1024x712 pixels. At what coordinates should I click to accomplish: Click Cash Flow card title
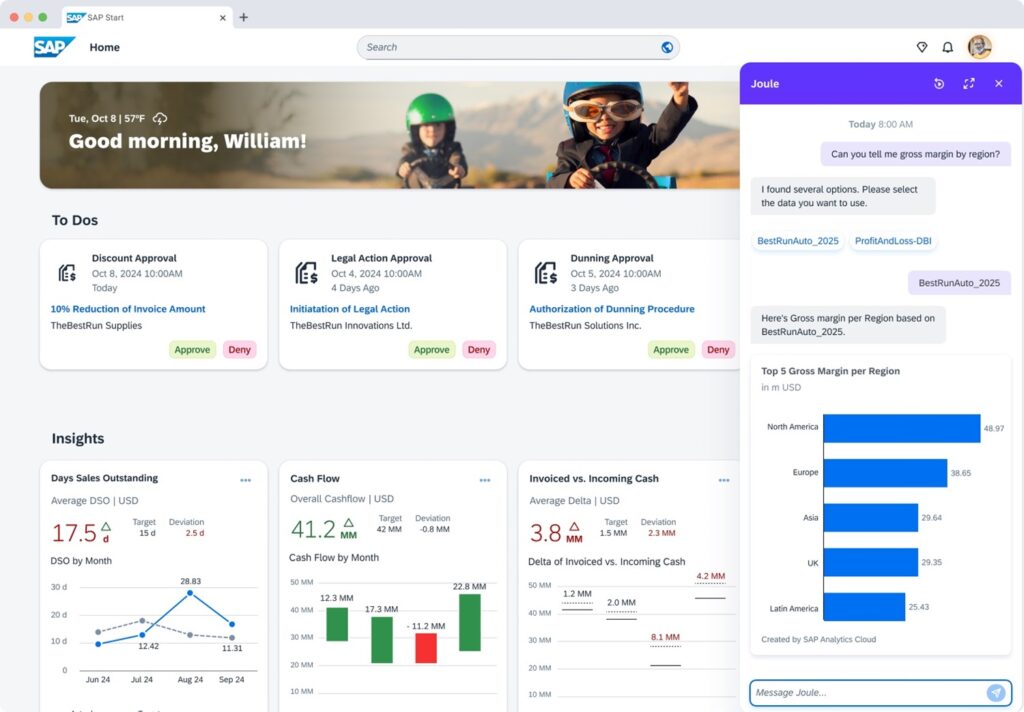[x=315, y=479]
